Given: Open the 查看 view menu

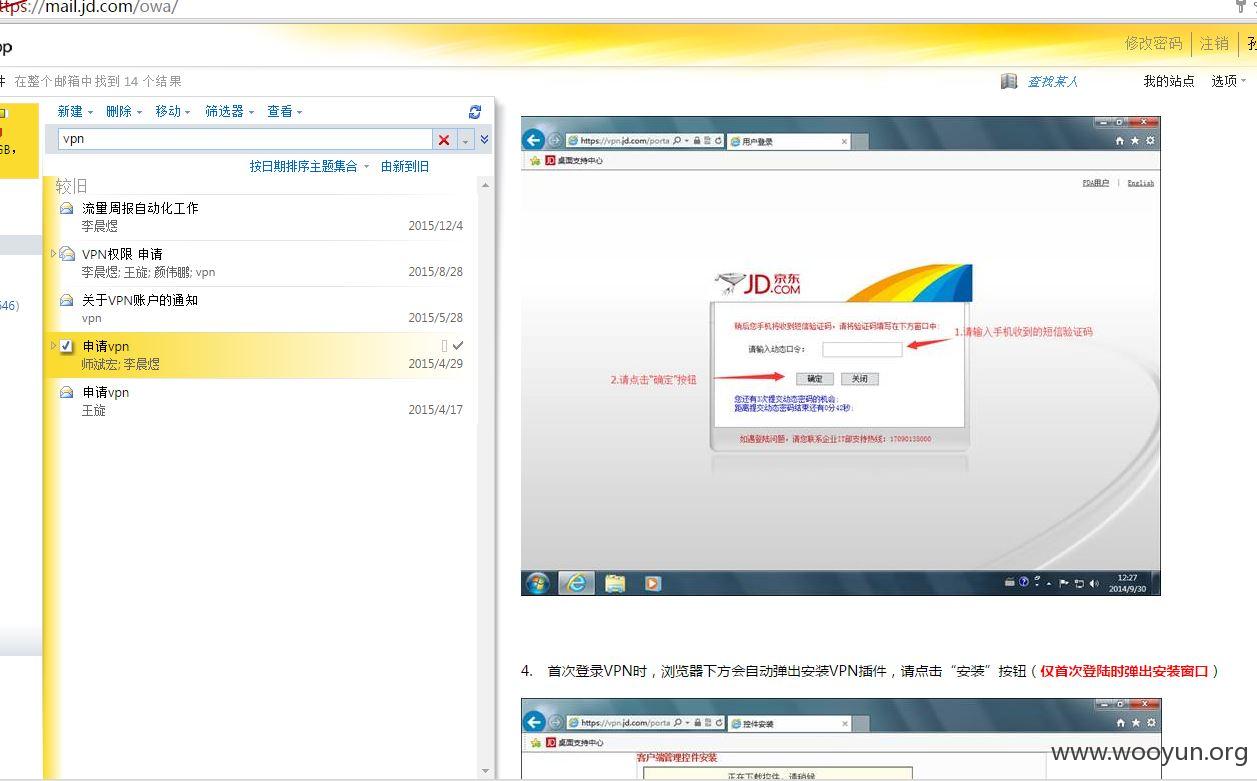Looking at the screenshot, I should (x=285, y=112).
